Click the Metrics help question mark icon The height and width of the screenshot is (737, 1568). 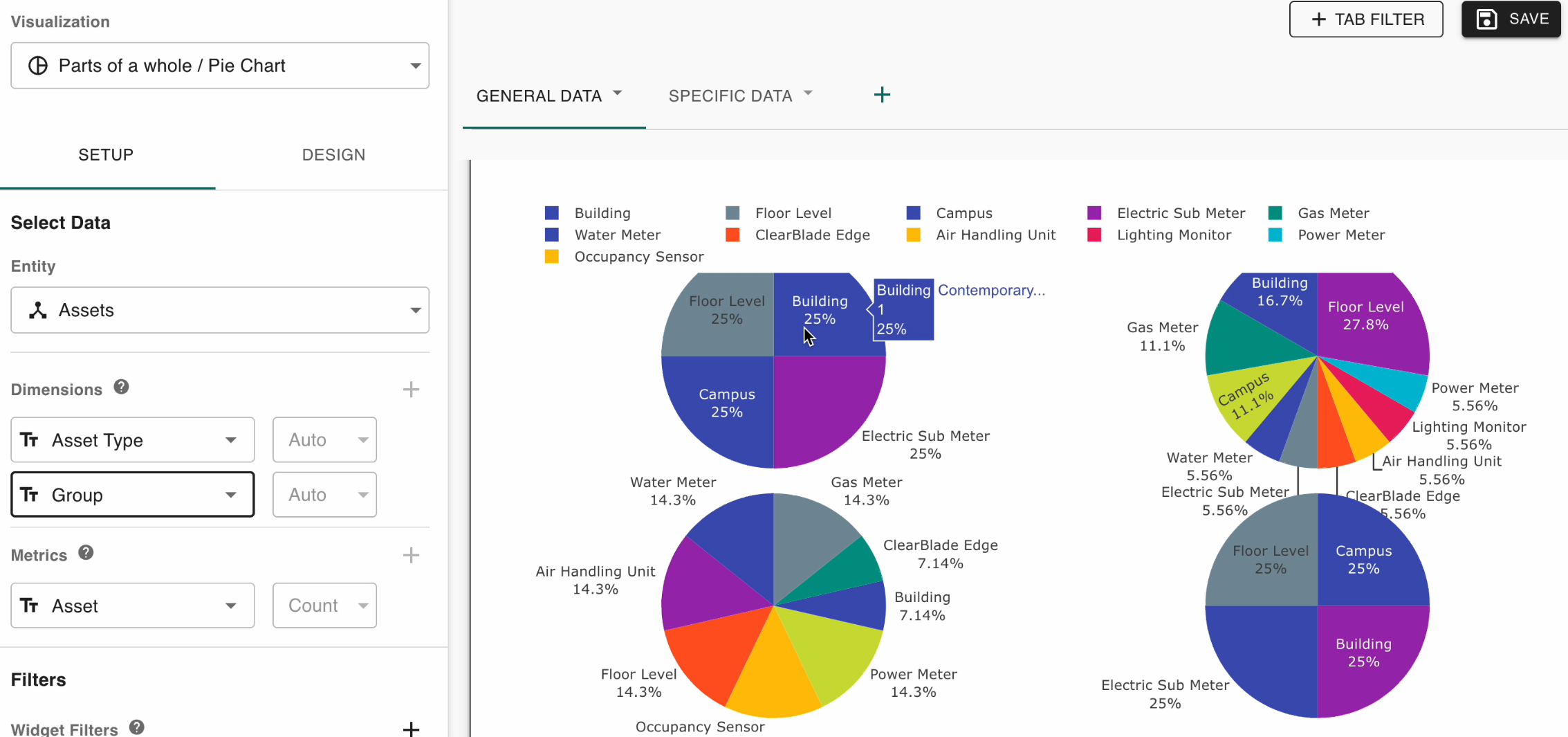86,553
